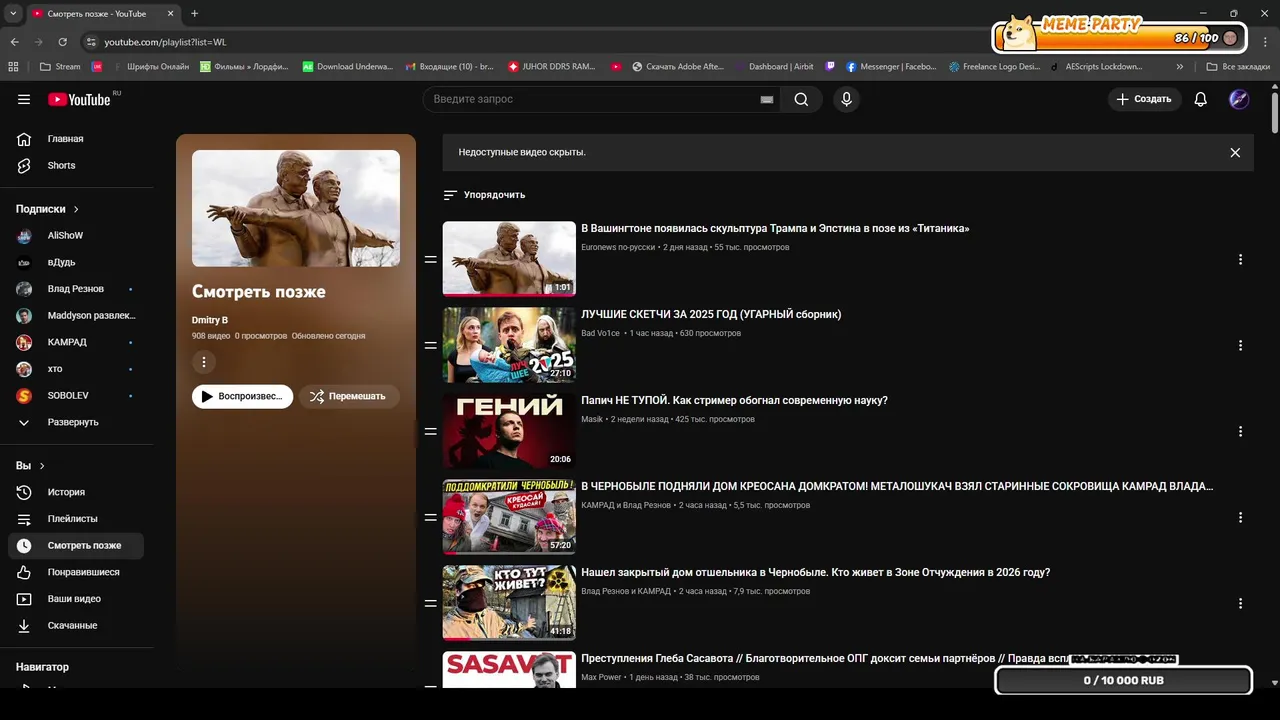Click the large playlist cover thumbnail
This screenshot has height=720, width=1280.
click(296, 208)
